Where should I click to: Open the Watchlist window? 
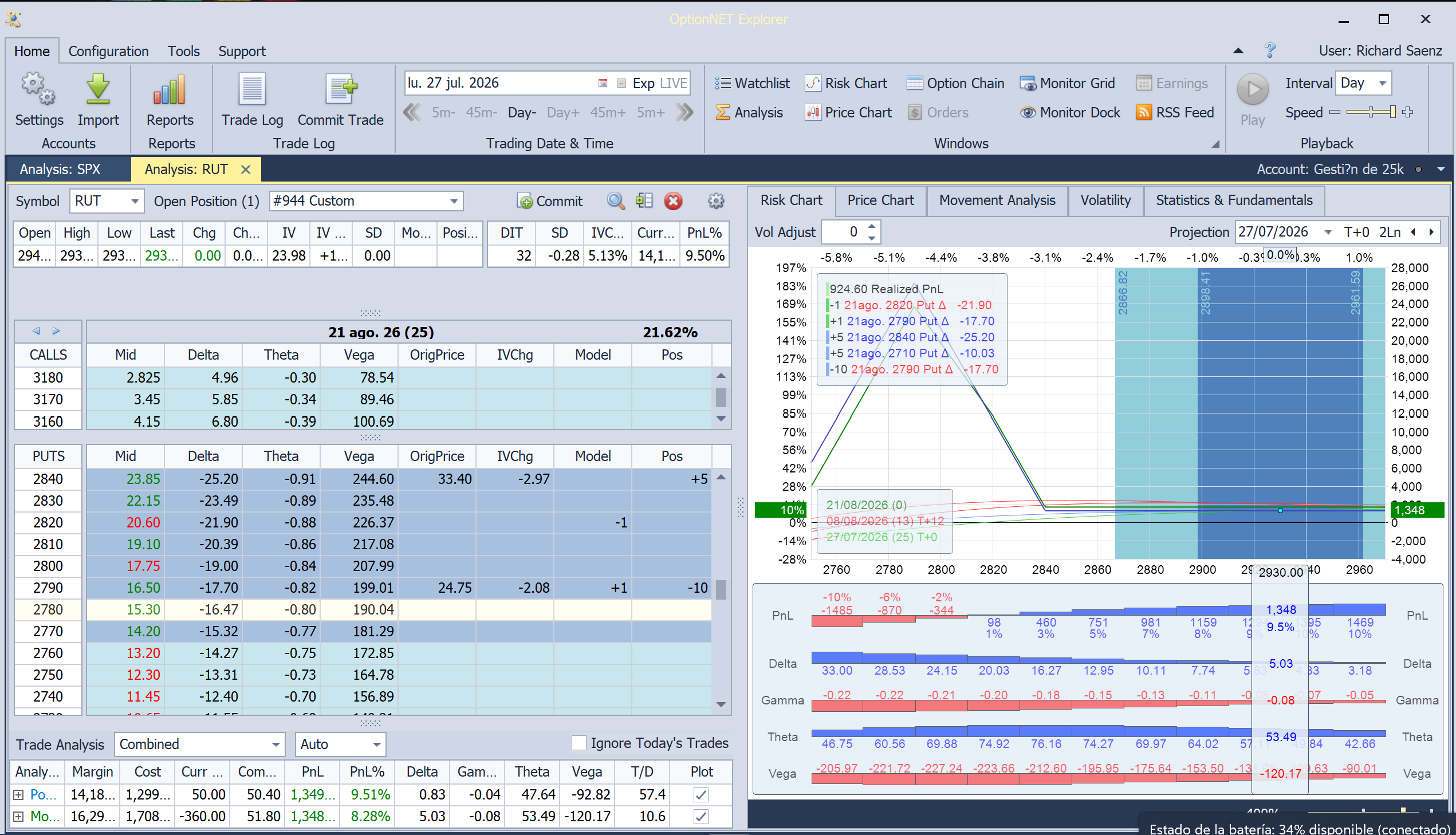[x=752, y=83]
